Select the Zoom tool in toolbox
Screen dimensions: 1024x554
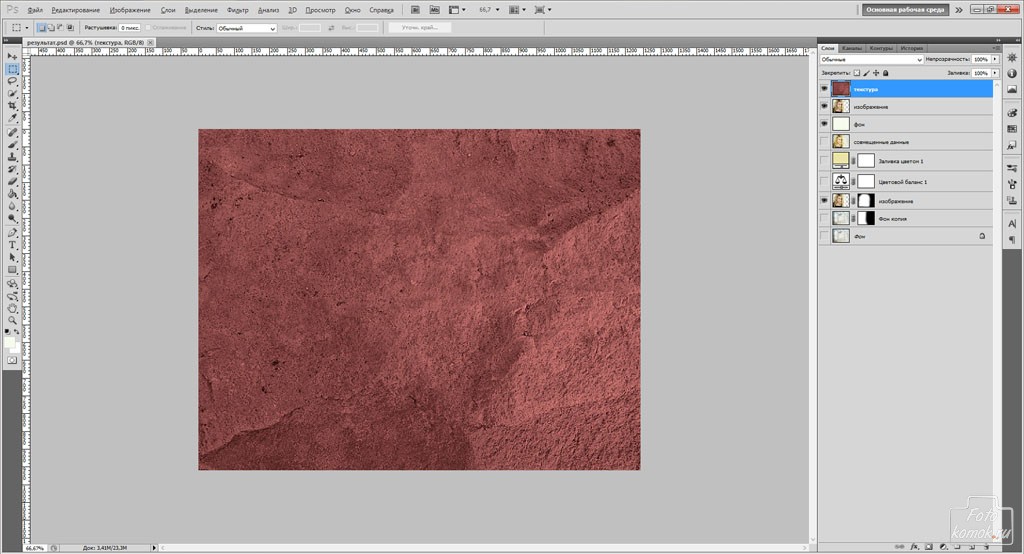12,320
